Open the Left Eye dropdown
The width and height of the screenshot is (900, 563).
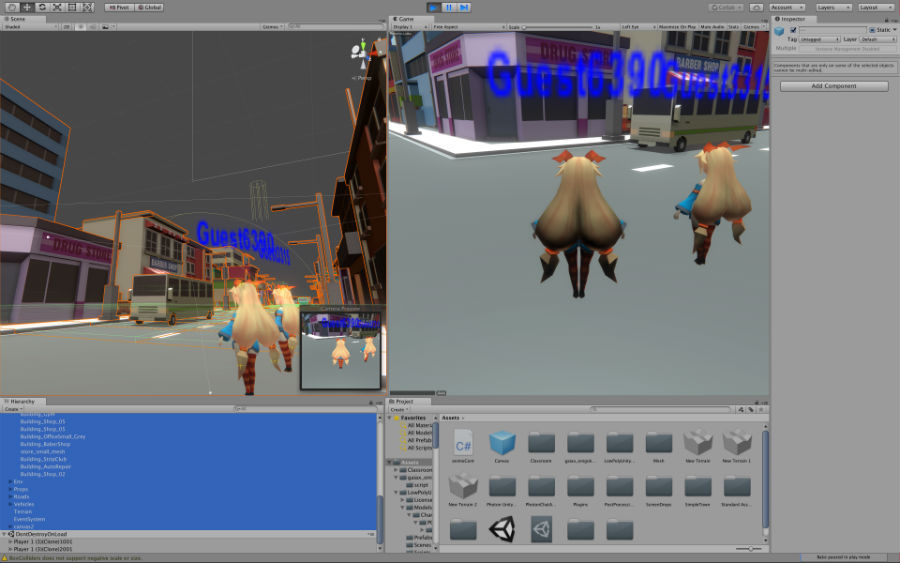click(638, 27)
